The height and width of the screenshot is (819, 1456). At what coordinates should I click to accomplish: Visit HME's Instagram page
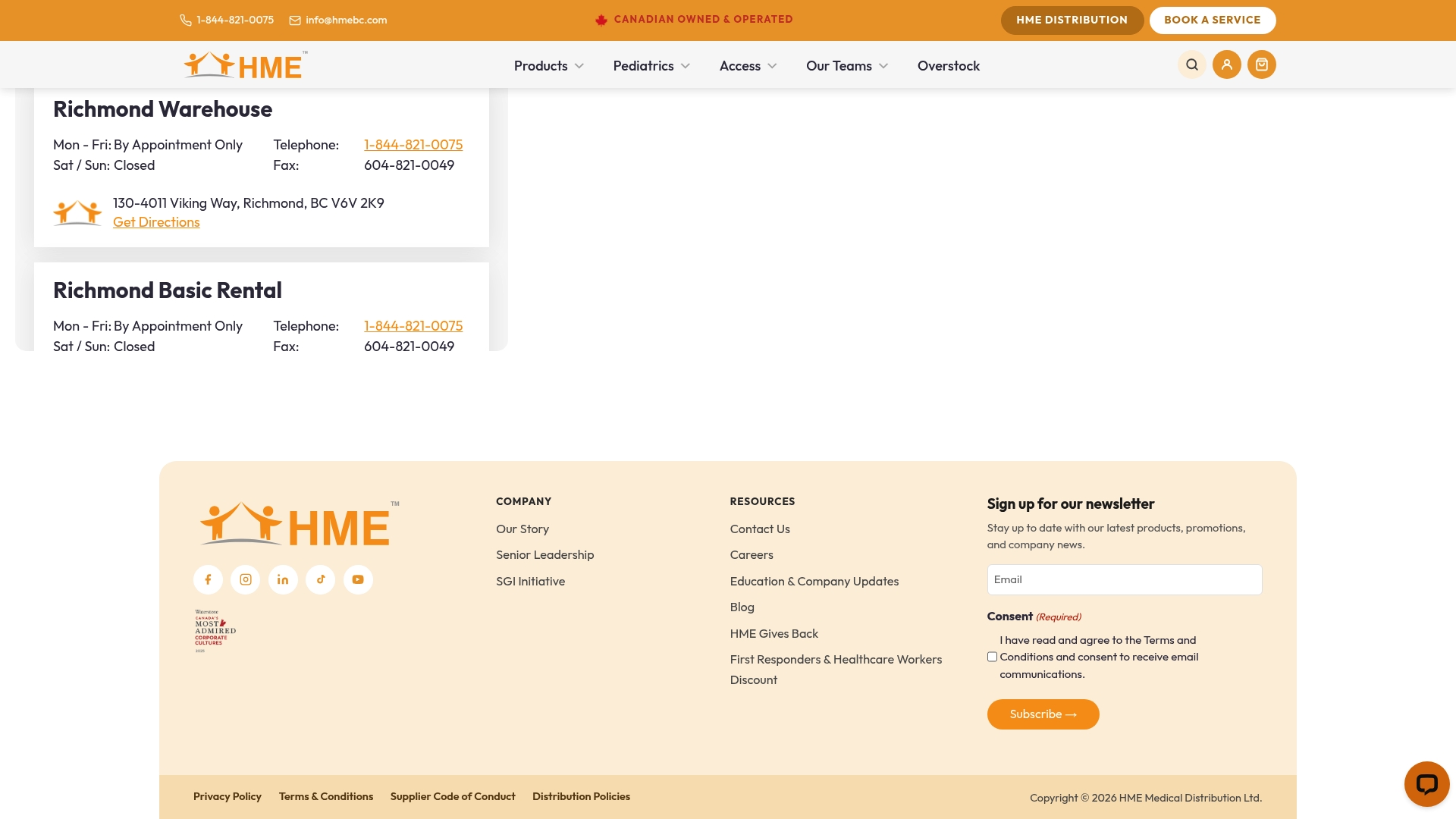coord(246,579)
